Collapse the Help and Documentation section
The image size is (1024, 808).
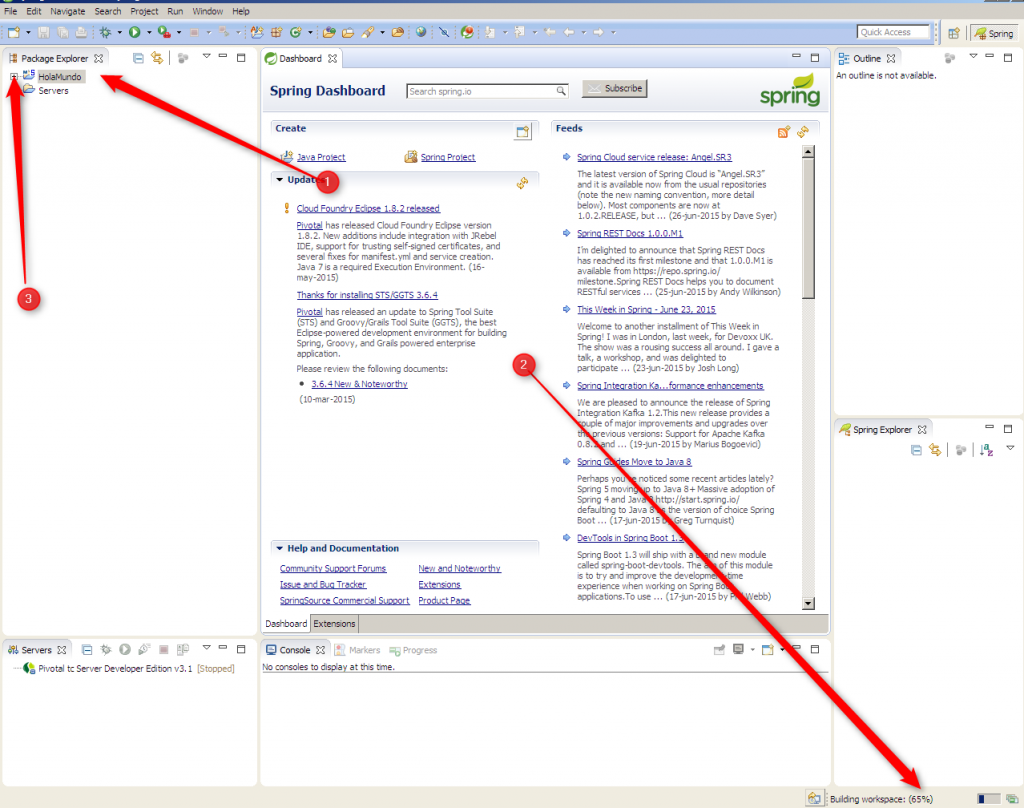coord(280,548)
